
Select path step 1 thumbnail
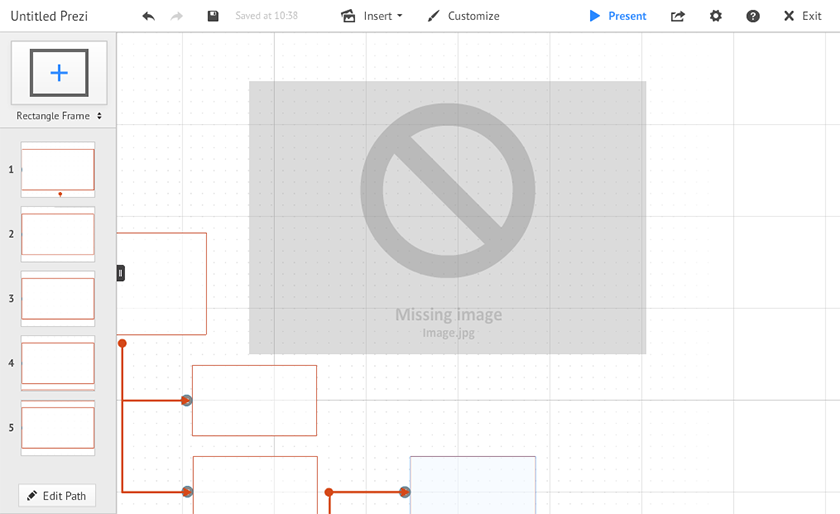point(58,169)
